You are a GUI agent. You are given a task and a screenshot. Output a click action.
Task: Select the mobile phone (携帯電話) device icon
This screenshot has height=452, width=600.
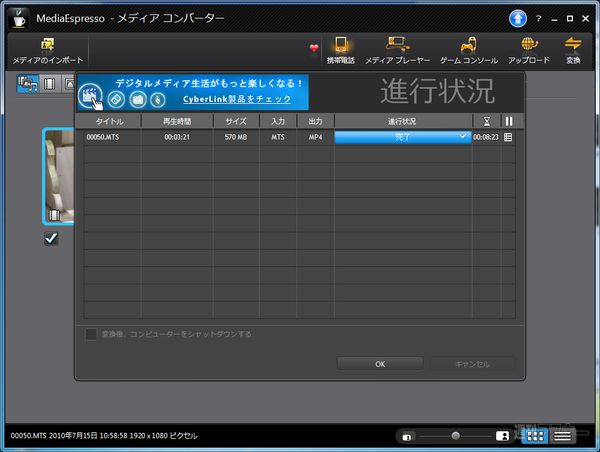(341, 45)
